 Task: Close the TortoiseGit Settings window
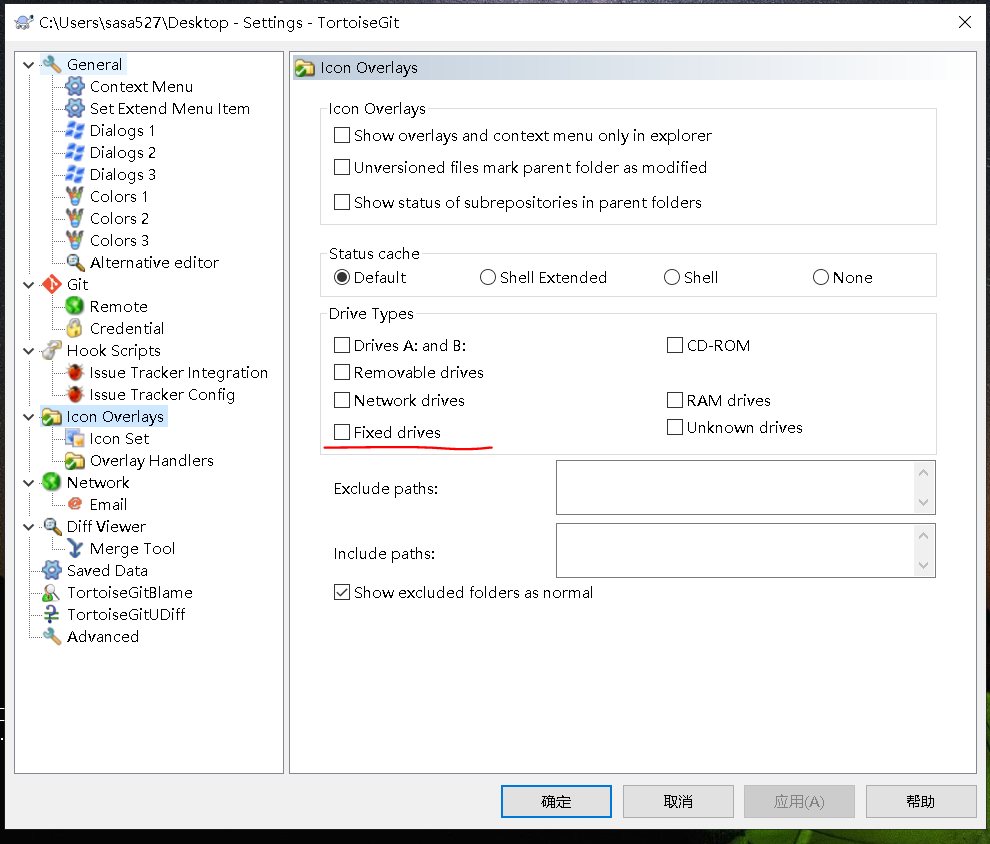[965, 22]
